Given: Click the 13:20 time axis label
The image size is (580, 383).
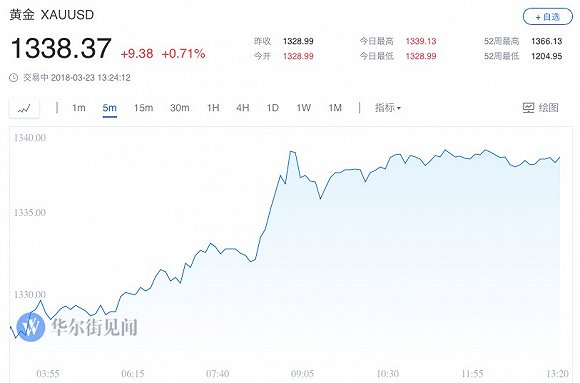Looking at the screenshot, I should tap(557, 374).
